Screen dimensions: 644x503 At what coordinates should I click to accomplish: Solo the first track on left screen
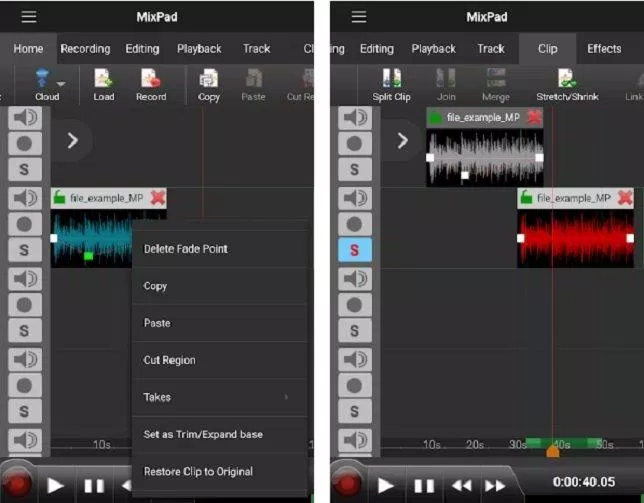[x=25, y=169]
